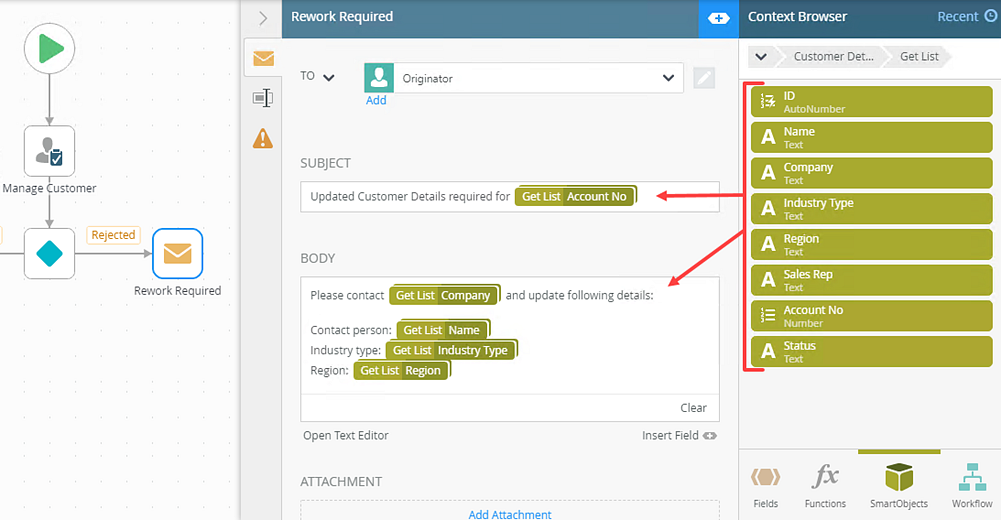1001x520 pixels.
Task: Select the Region Text field
Action: pos(871,245)
